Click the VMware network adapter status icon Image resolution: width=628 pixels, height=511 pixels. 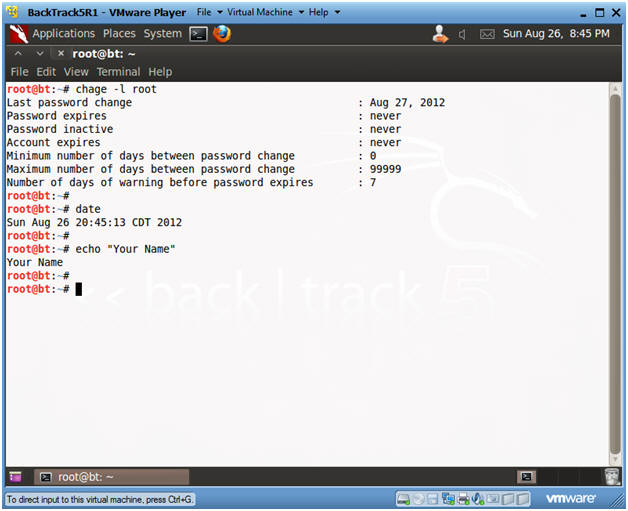pos(448,499)
